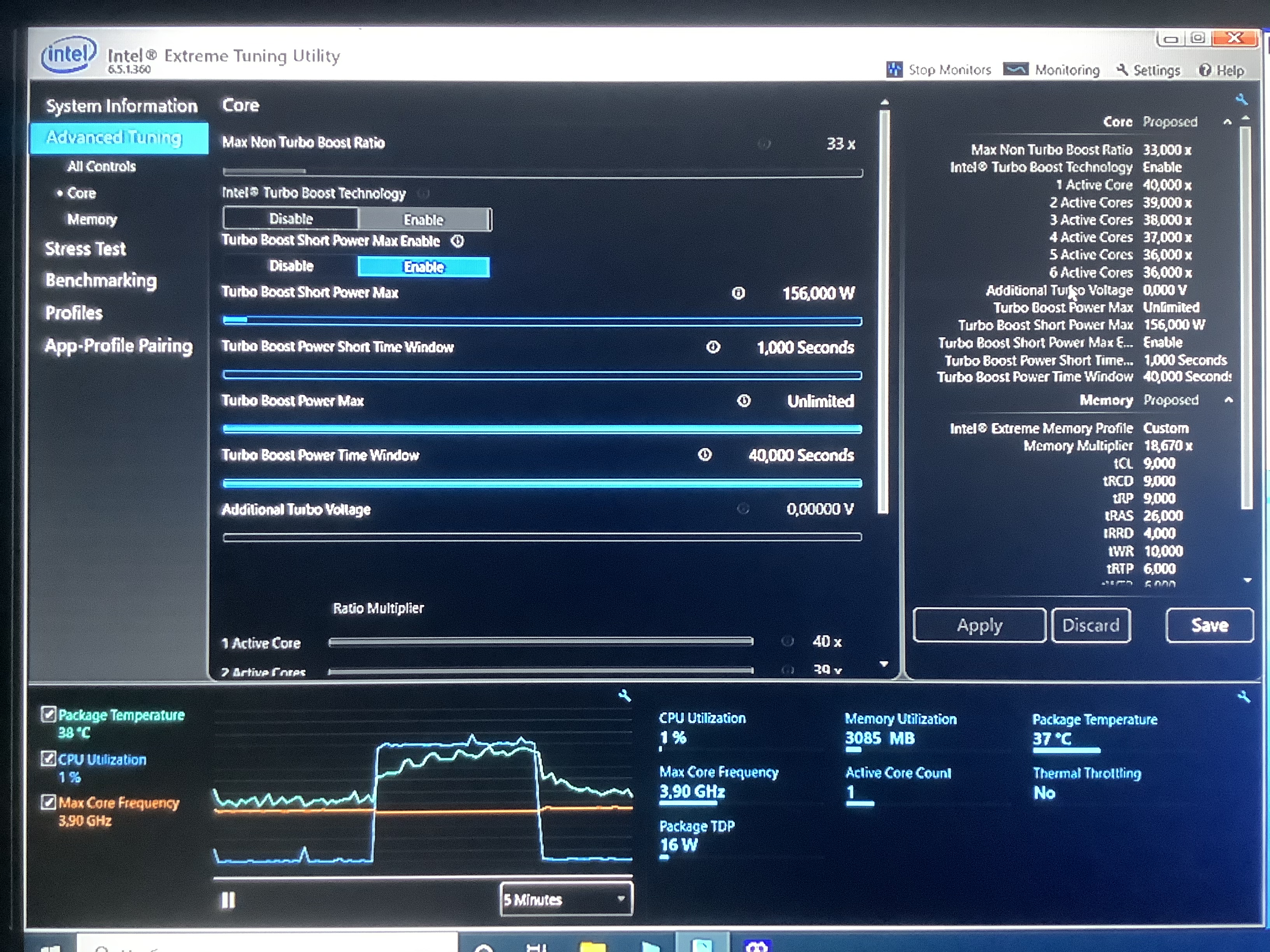Viewport: 1270px width, 952px height.
Task: Click info icon next to Turbo Boost Power Time Window
Action: tap(705, 455)
